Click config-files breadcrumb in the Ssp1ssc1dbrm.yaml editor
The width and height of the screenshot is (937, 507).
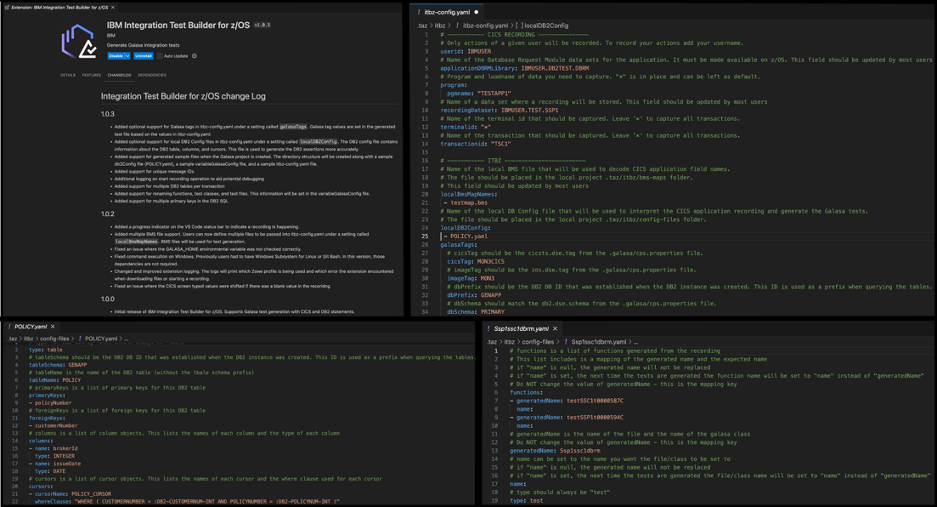click(538, 342)
